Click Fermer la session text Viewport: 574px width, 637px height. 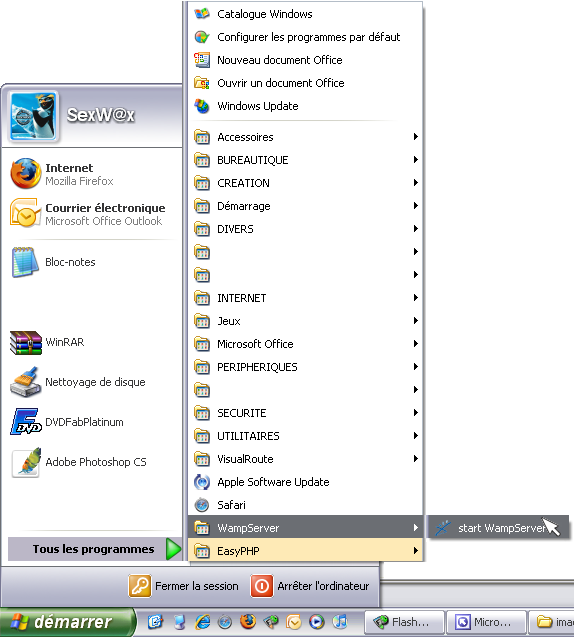pyautogui.click(x=197, y=586)
